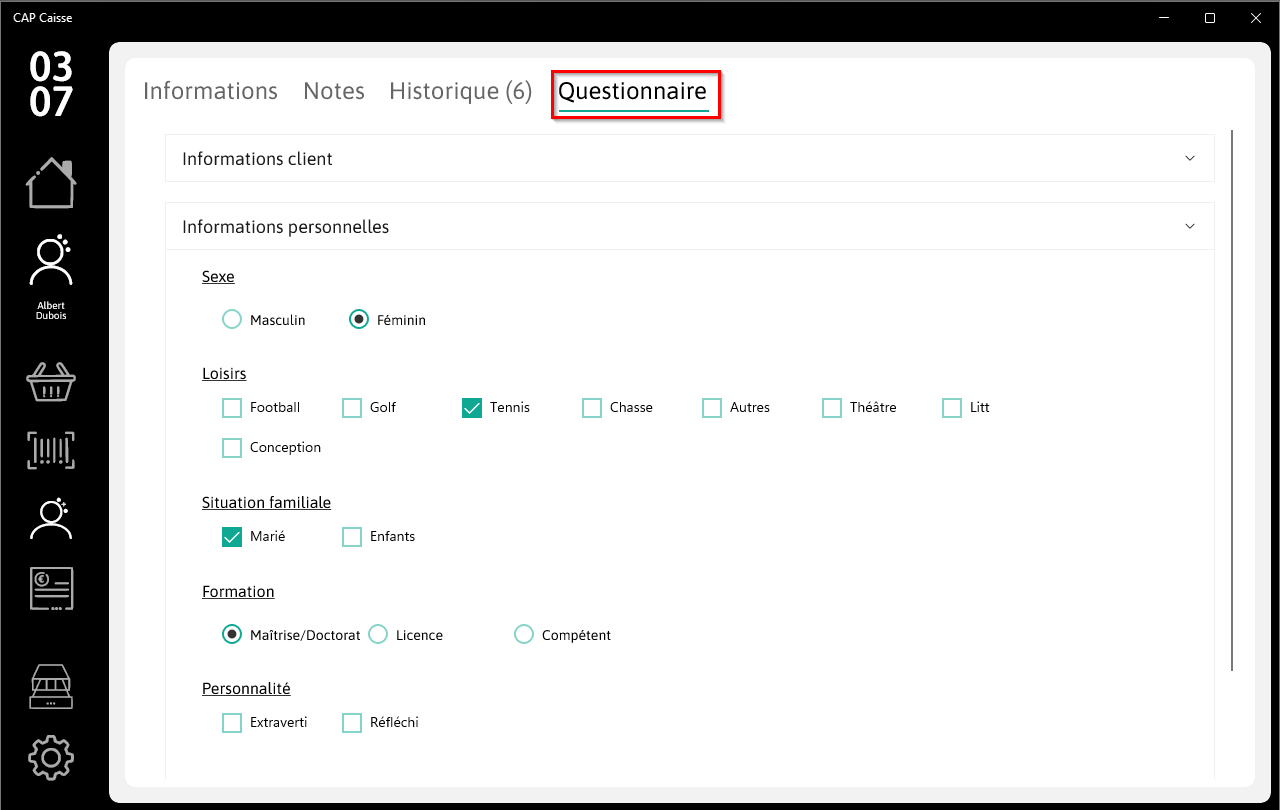Image resolution: width=1280 pixels, height=810 pixels.
Task: Check the Autres checkbox
Action: (712, 408)
